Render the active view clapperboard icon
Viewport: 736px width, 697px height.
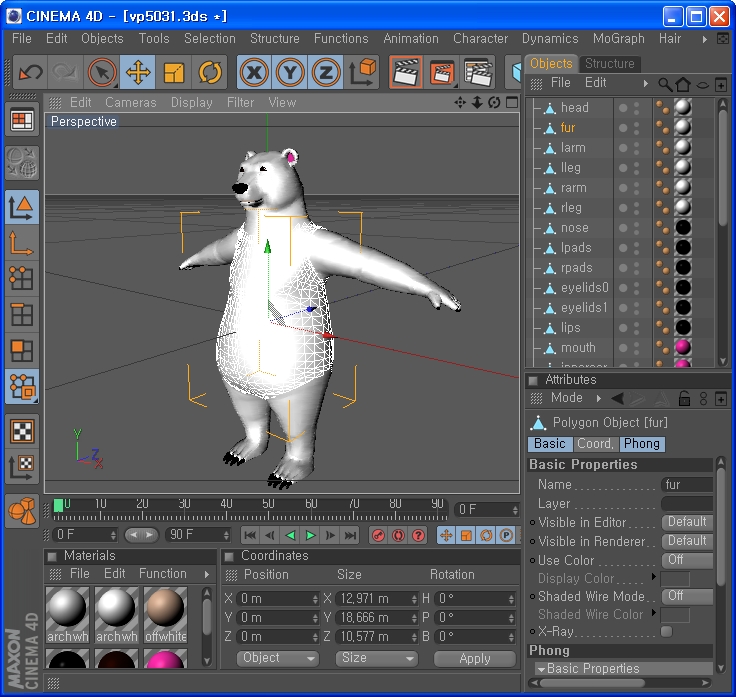point(406,72)
